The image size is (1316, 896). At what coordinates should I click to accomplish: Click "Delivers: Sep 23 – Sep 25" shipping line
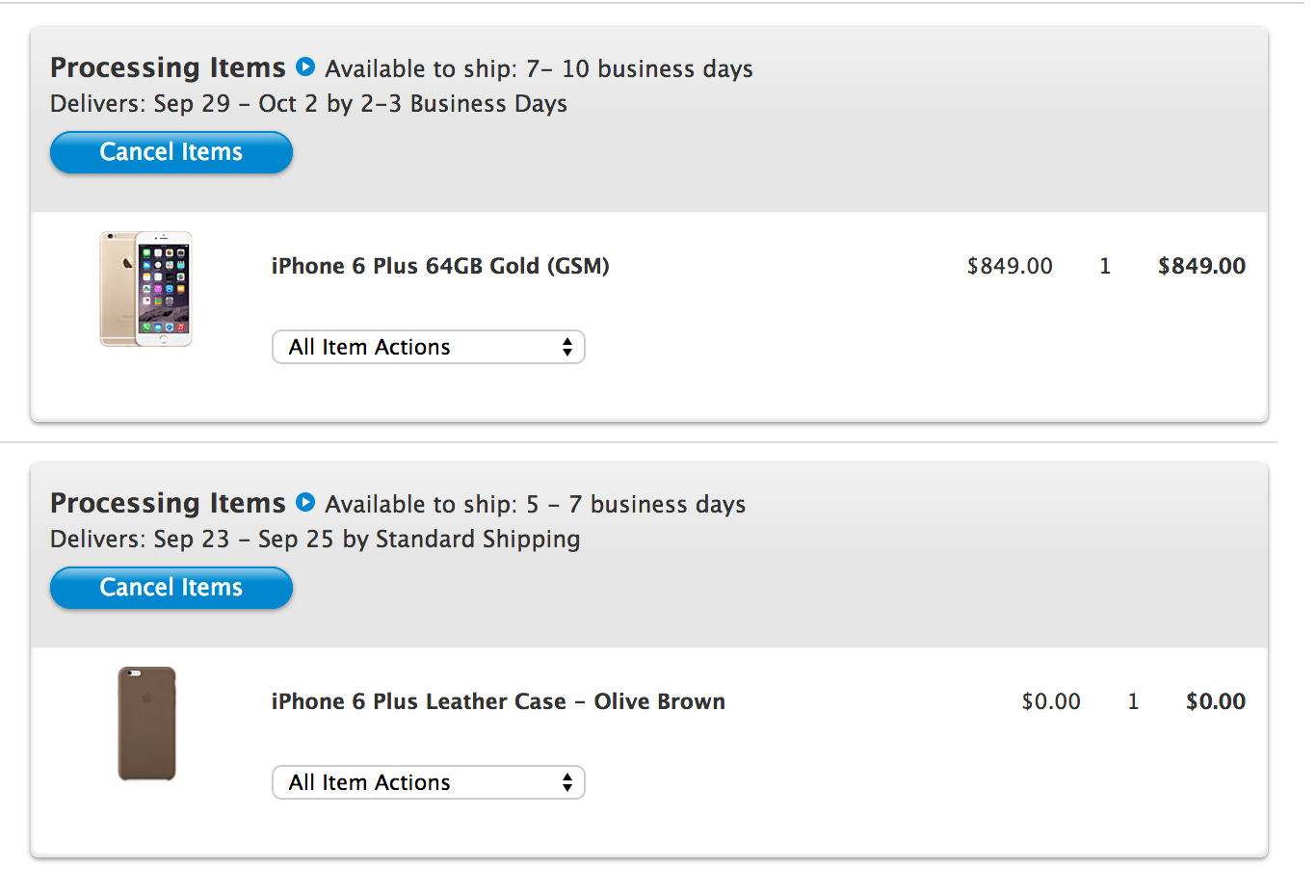(x=315, y=540)
